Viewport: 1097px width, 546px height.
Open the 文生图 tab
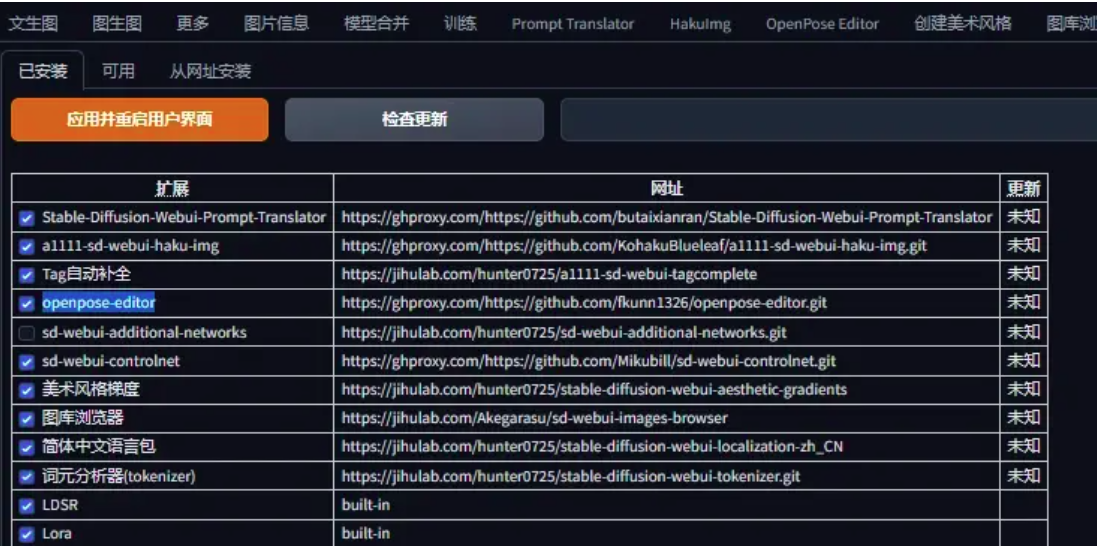[33, 24]
